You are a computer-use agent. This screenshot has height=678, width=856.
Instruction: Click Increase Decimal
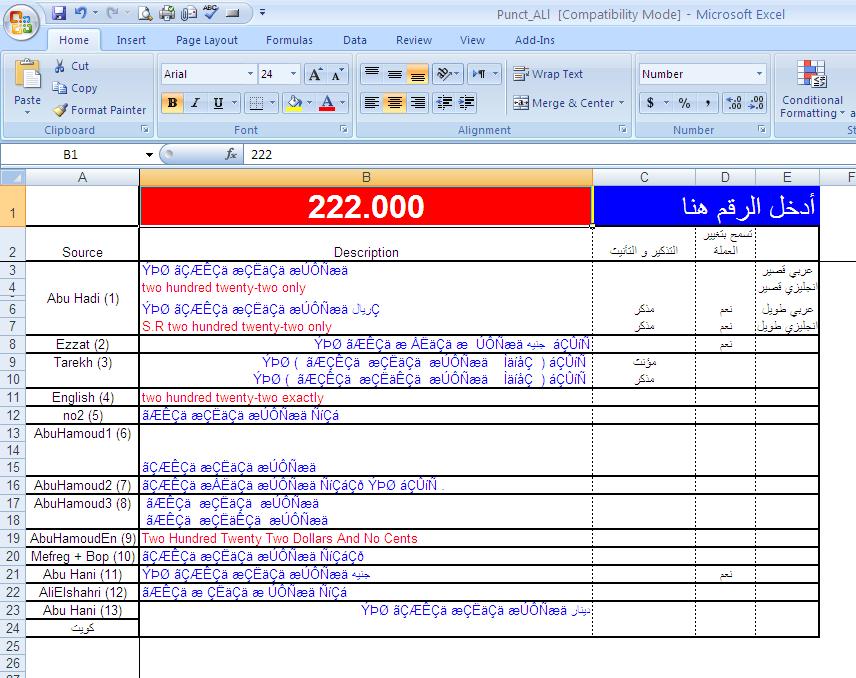(733, 103)
